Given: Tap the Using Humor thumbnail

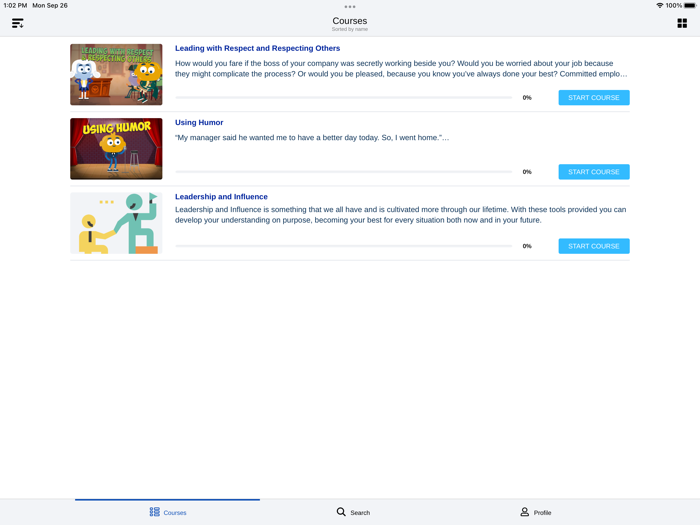Looking at the screenshot, I should pos(116,149).
